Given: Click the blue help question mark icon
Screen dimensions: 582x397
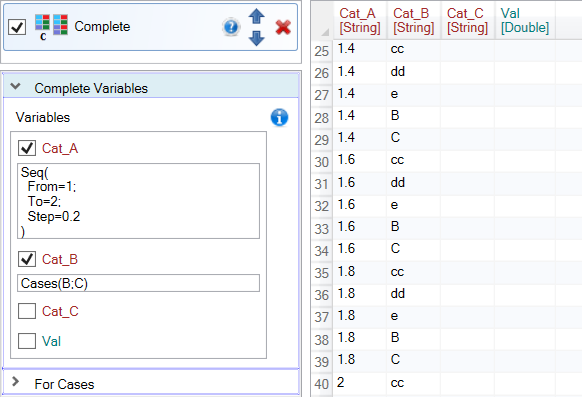Looking at the screenshot, I should pyautogui.click(x=231, y=27).
